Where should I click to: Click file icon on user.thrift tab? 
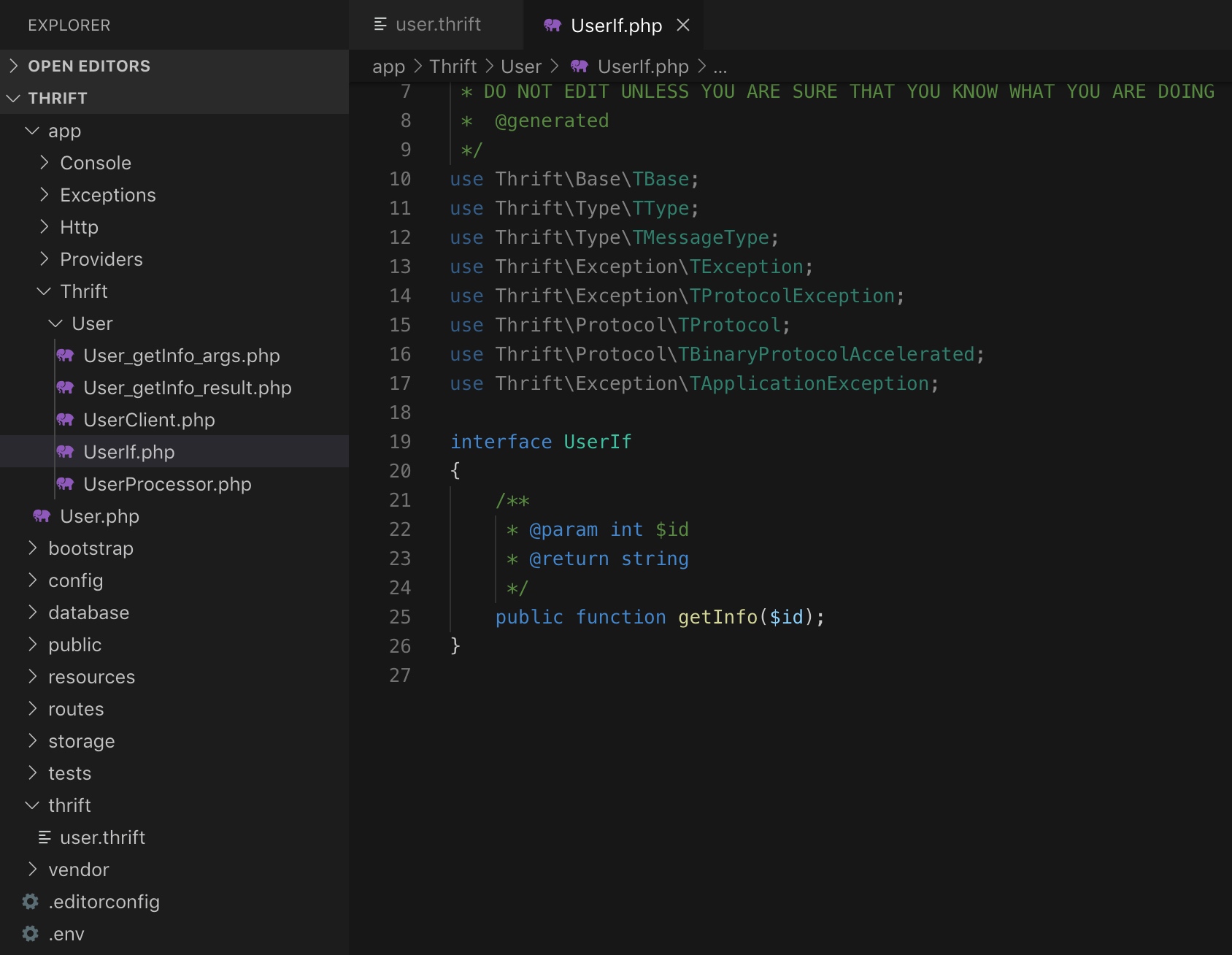(x=380, y=25)
